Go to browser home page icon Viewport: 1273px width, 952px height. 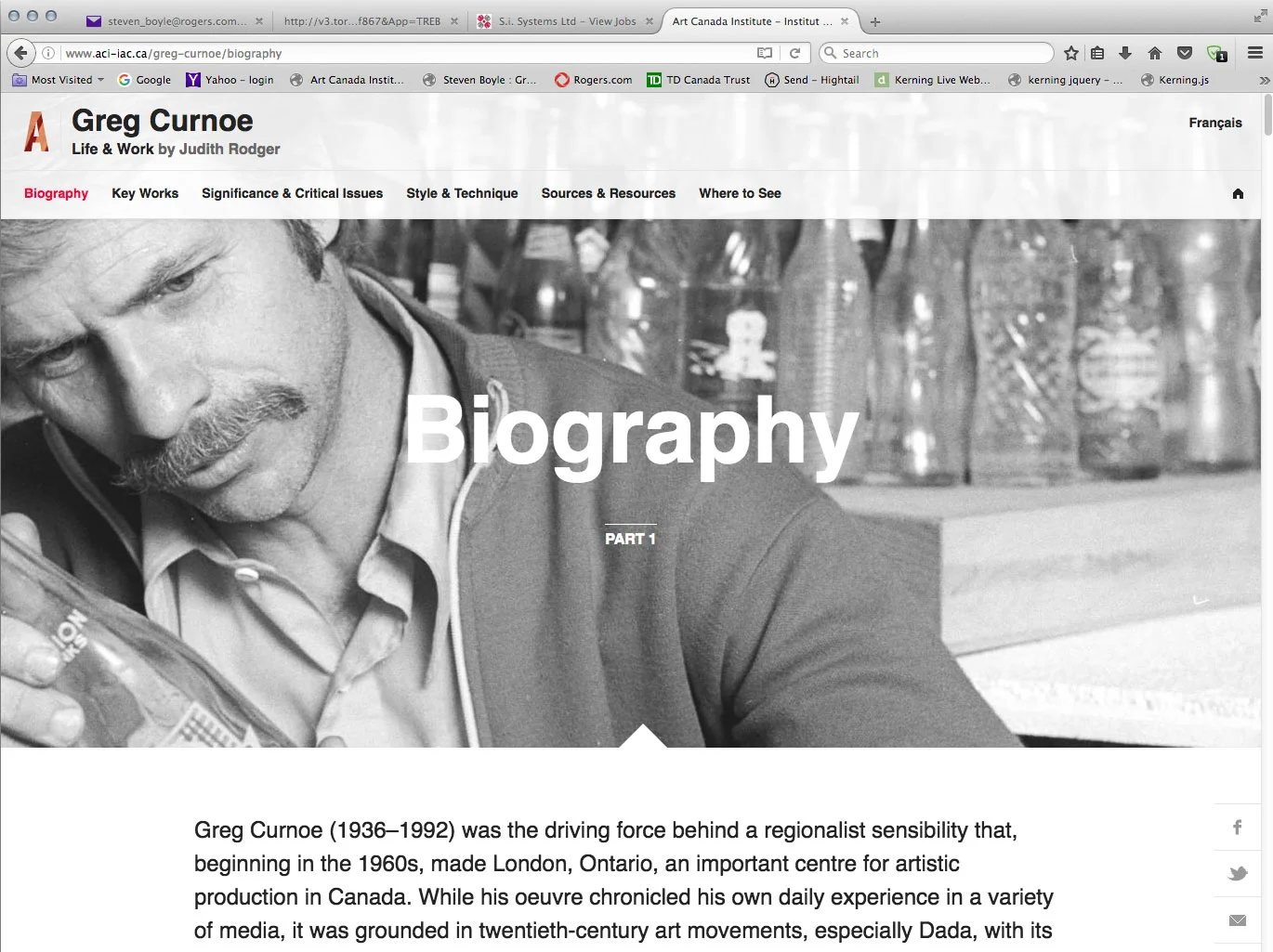pos(1155,53)
